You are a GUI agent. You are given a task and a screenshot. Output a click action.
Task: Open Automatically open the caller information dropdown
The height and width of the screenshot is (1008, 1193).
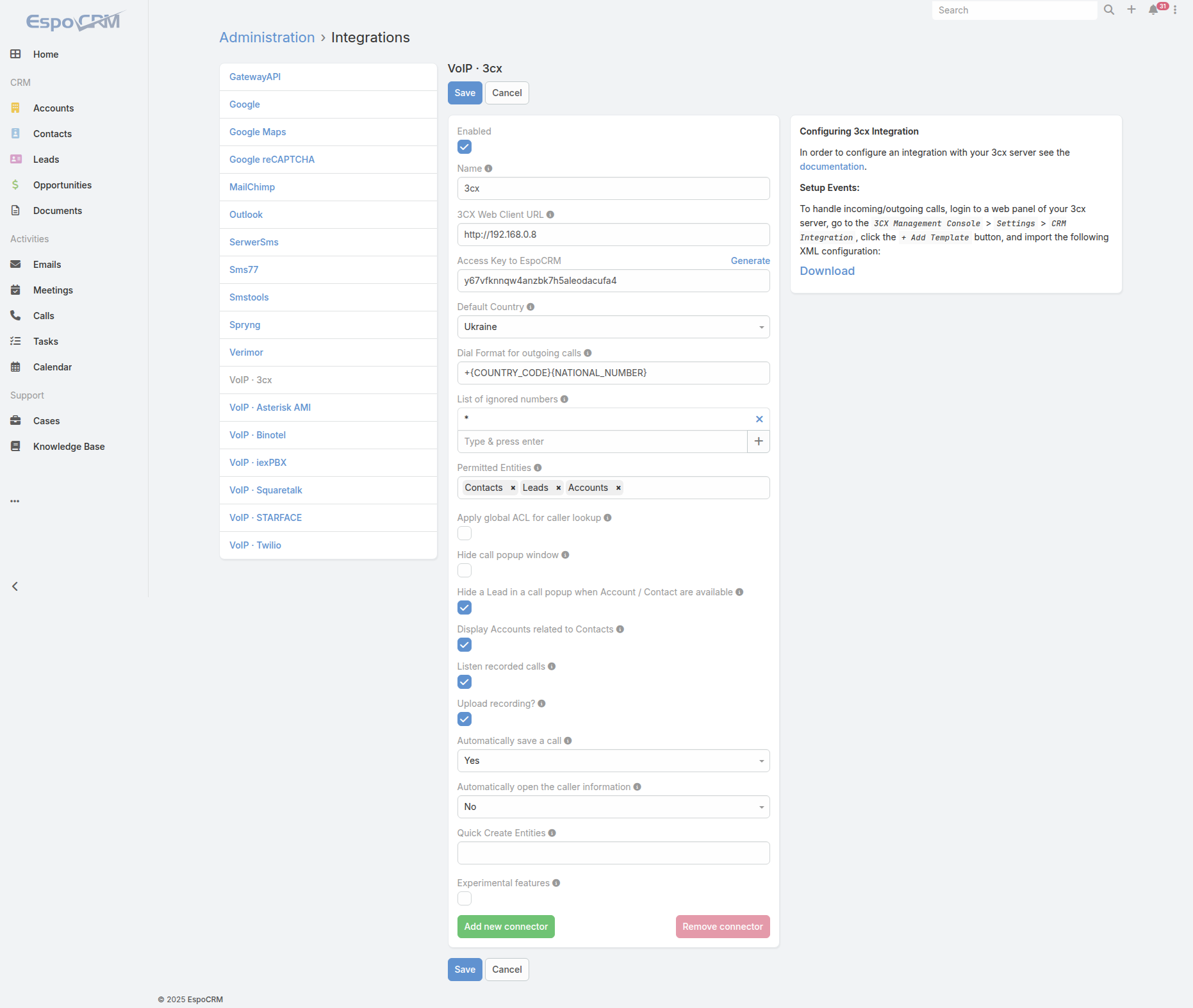tap(613, 807)
